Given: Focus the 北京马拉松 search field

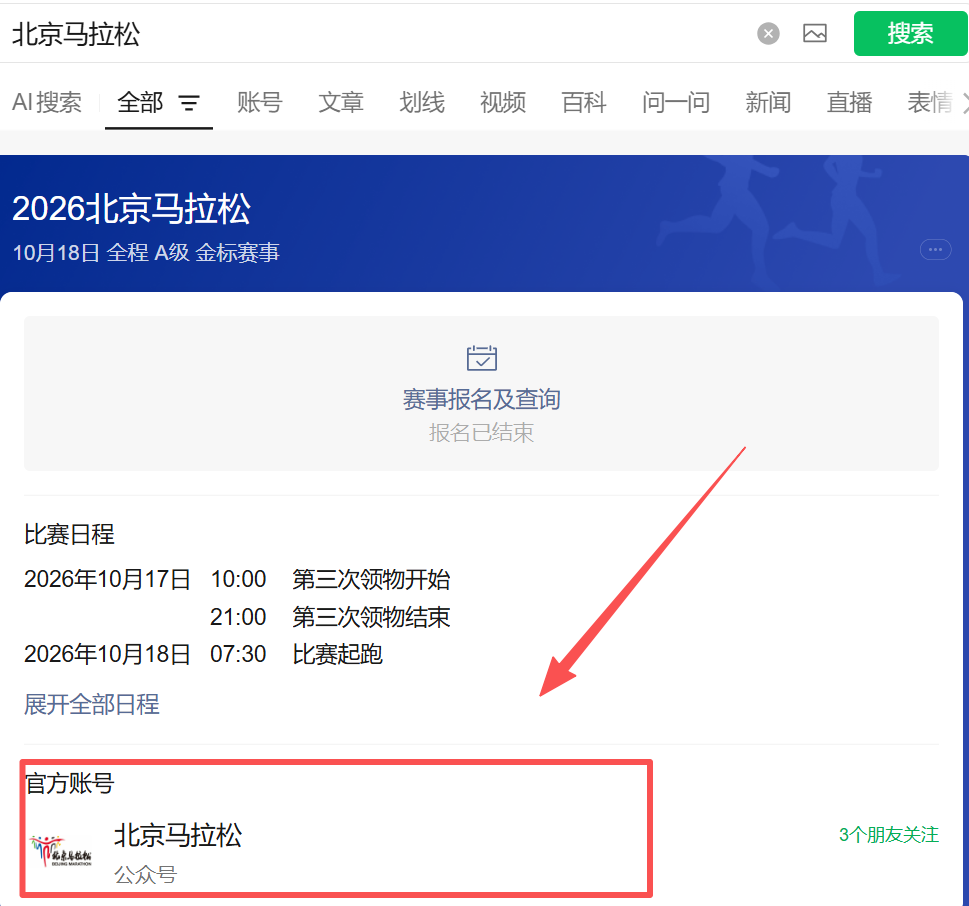Looking at the screenshot, I should point(377,33).
